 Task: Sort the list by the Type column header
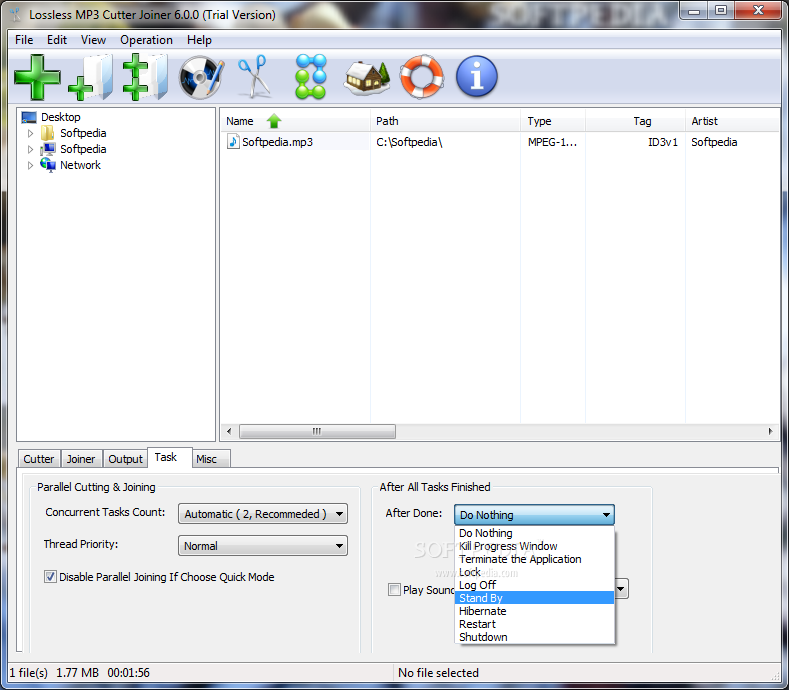(553, 121)
